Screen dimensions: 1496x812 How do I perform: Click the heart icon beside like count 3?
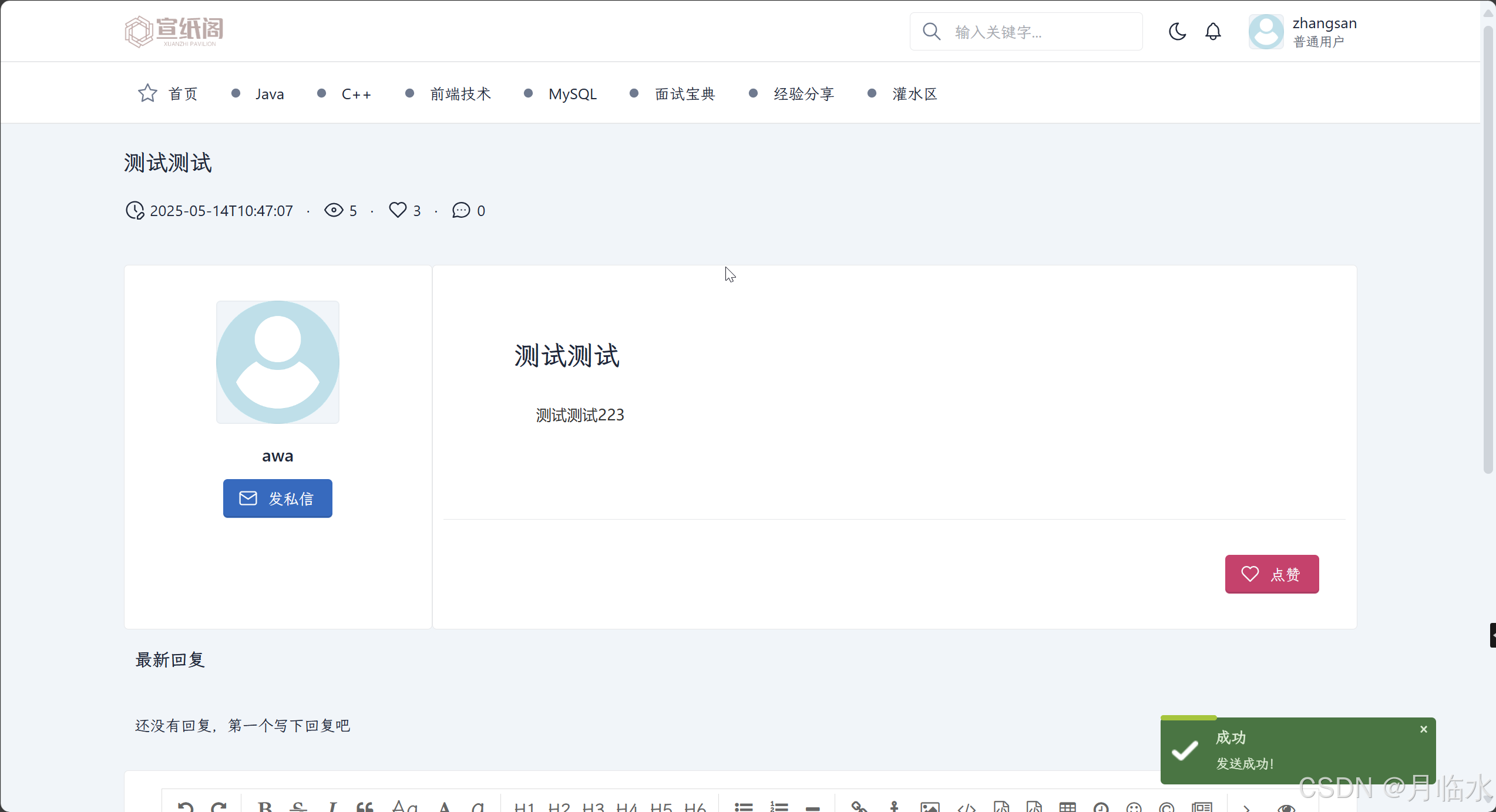(x=398, y=210)
